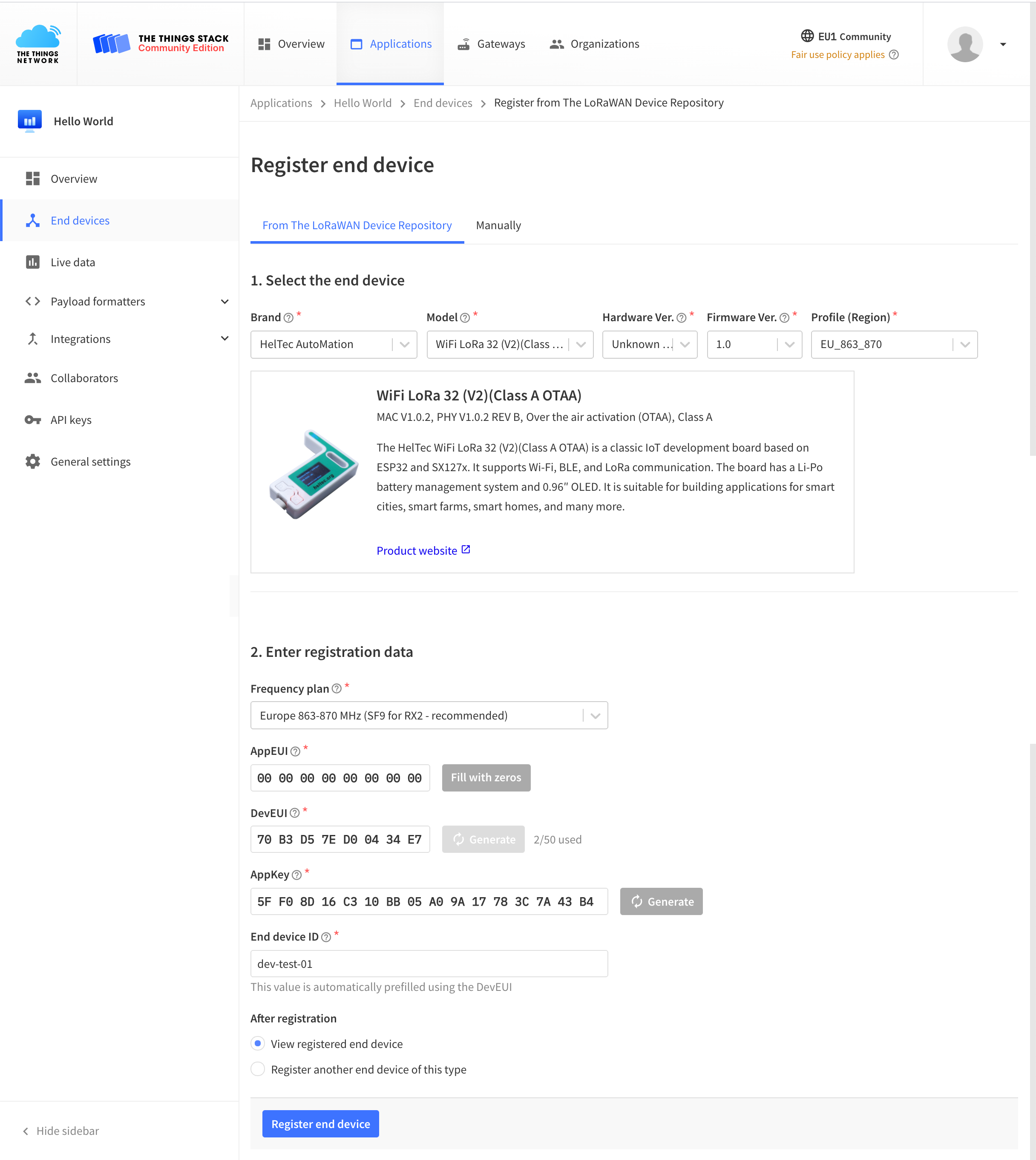Click the End devices sidebar icon
1036x1160 pixels.
point(31,220)
